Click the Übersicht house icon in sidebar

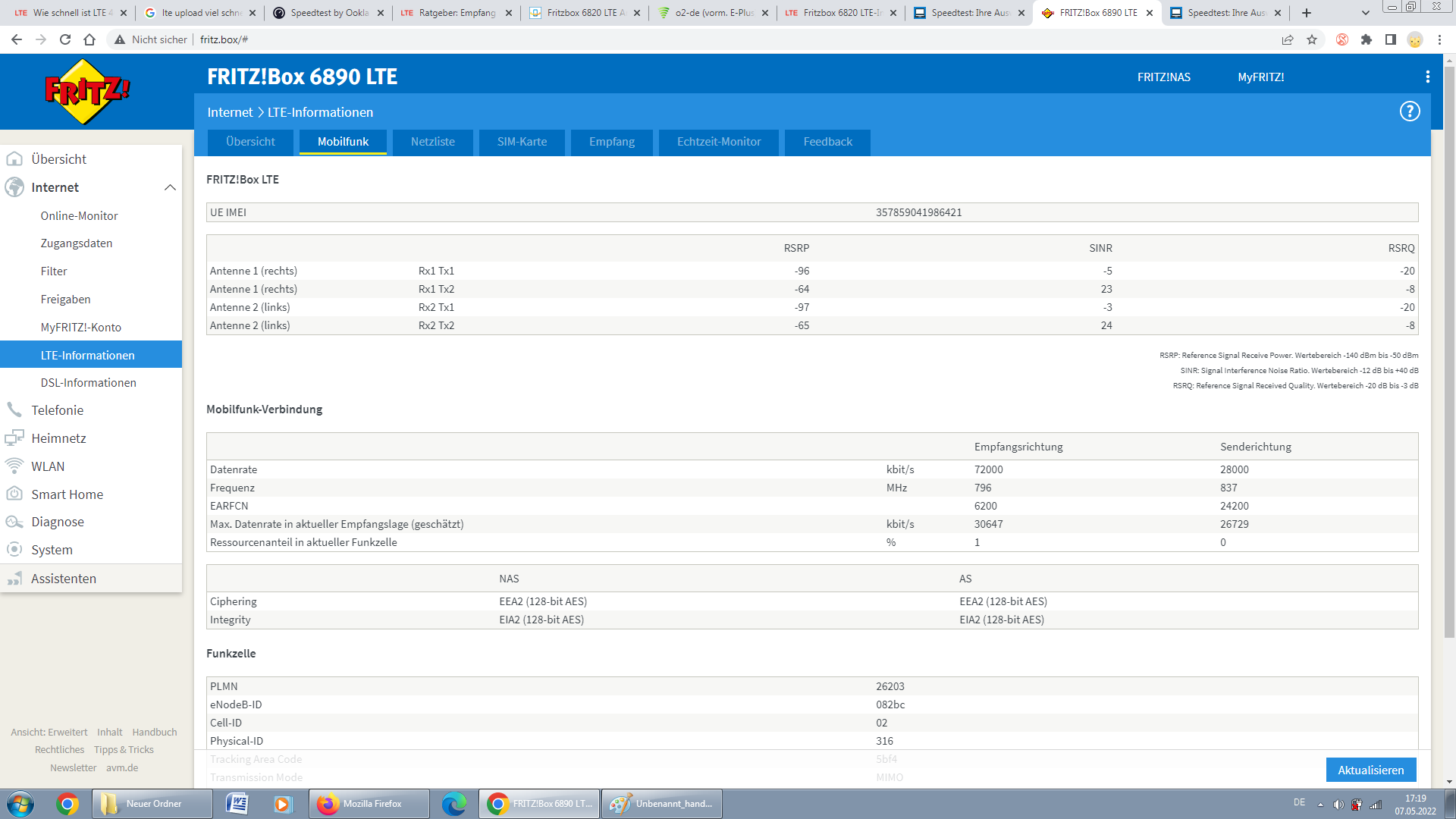point(14,159)
